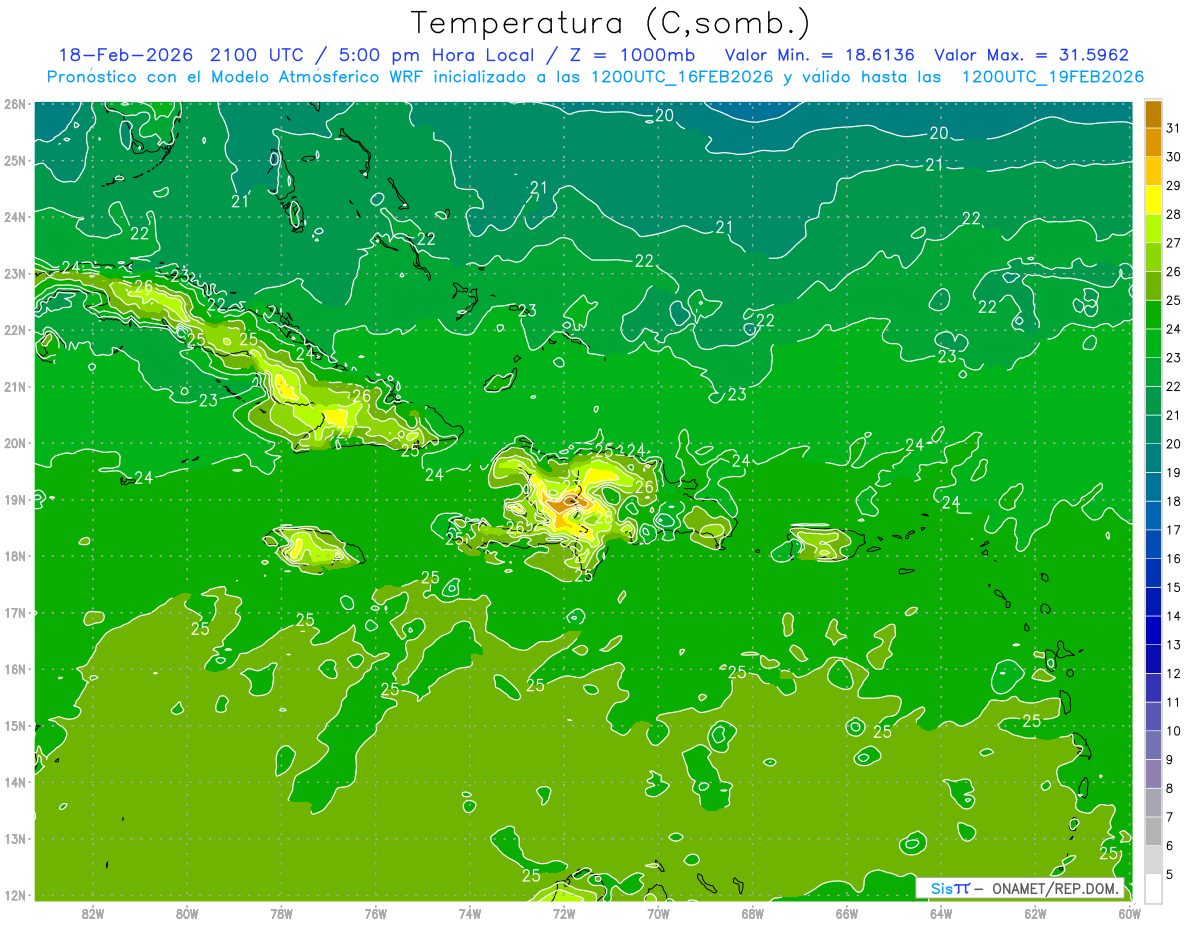Click the '80W' longitude axis label
Image resolution: width=1200 pixels, height=927 pixels.
click(x=187, y=913)
